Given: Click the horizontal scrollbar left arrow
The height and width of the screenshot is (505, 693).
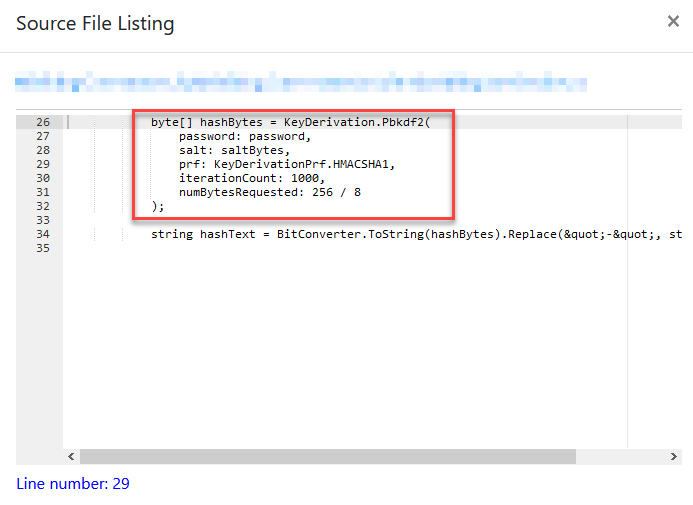Looking at the screenshot, I should [x=71, y=456].
